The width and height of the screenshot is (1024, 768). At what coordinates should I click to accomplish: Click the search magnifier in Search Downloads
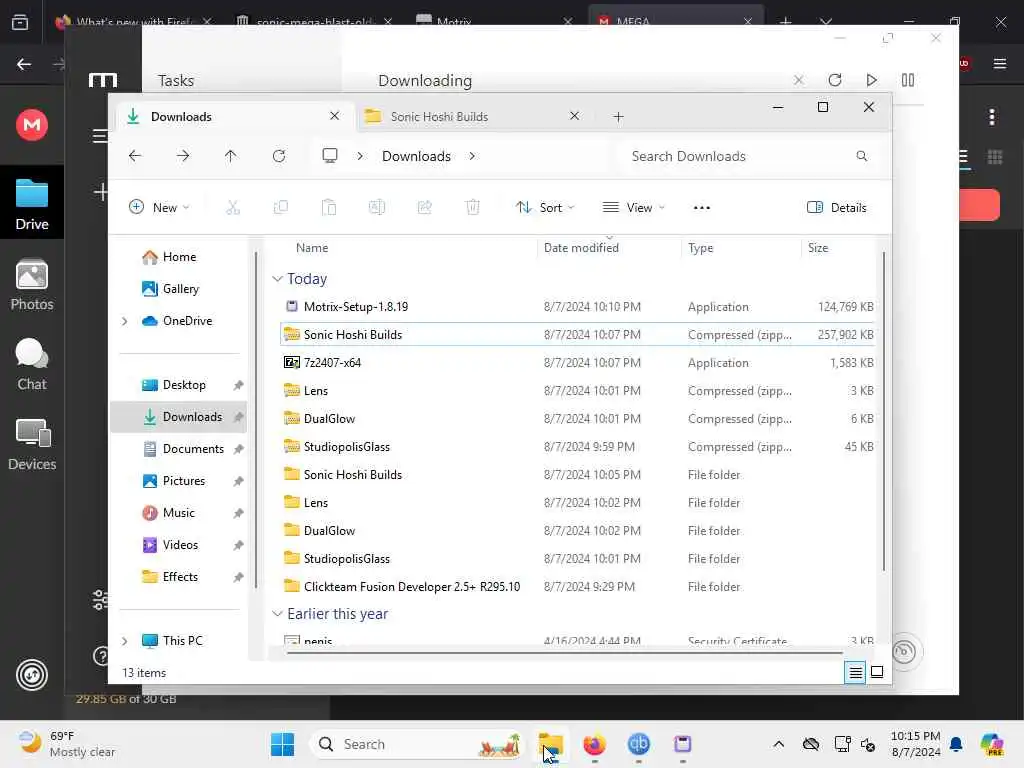point(862,156)
